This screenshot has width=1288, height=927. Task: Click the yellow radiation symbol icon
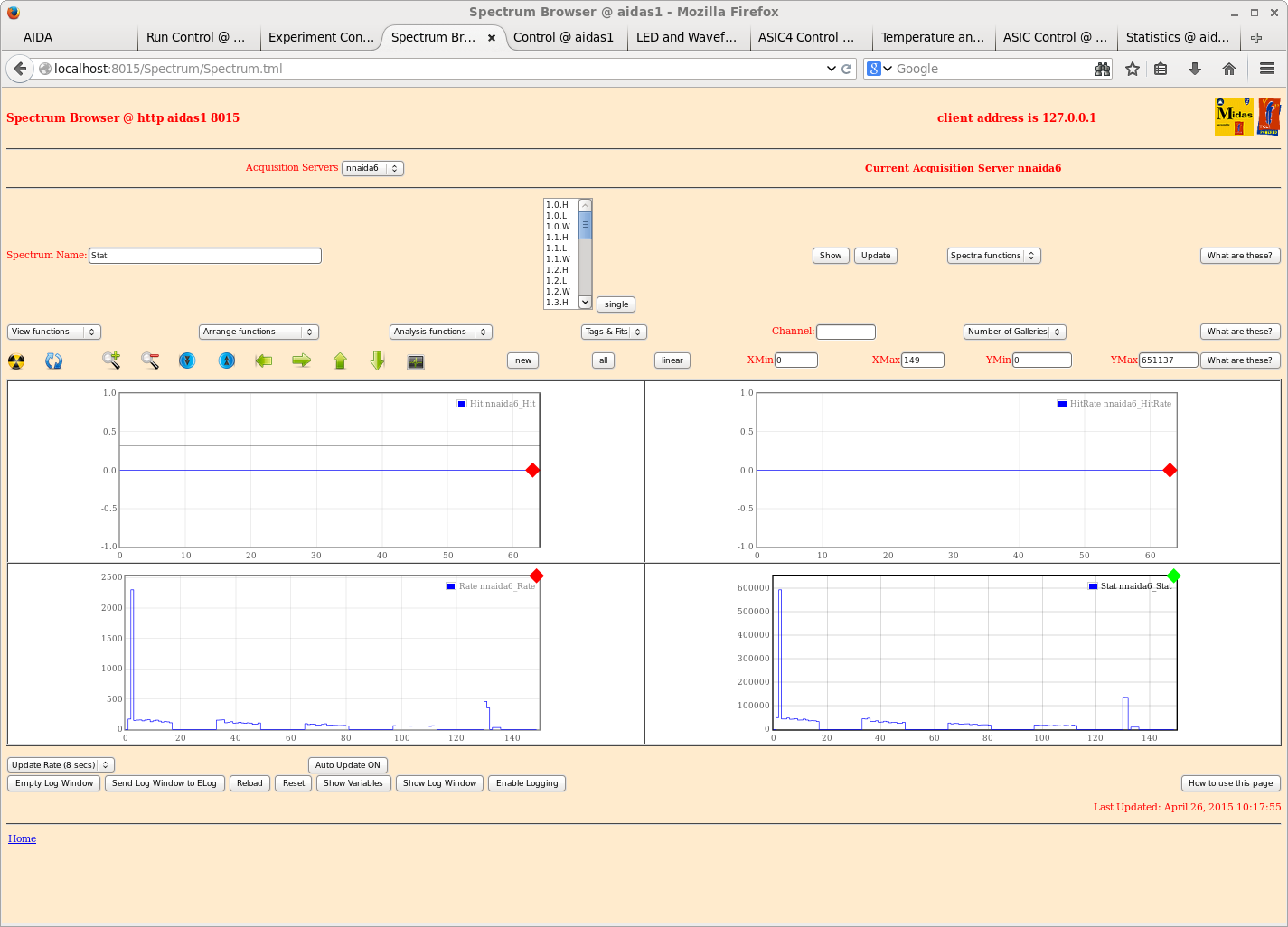coord(16,361)
